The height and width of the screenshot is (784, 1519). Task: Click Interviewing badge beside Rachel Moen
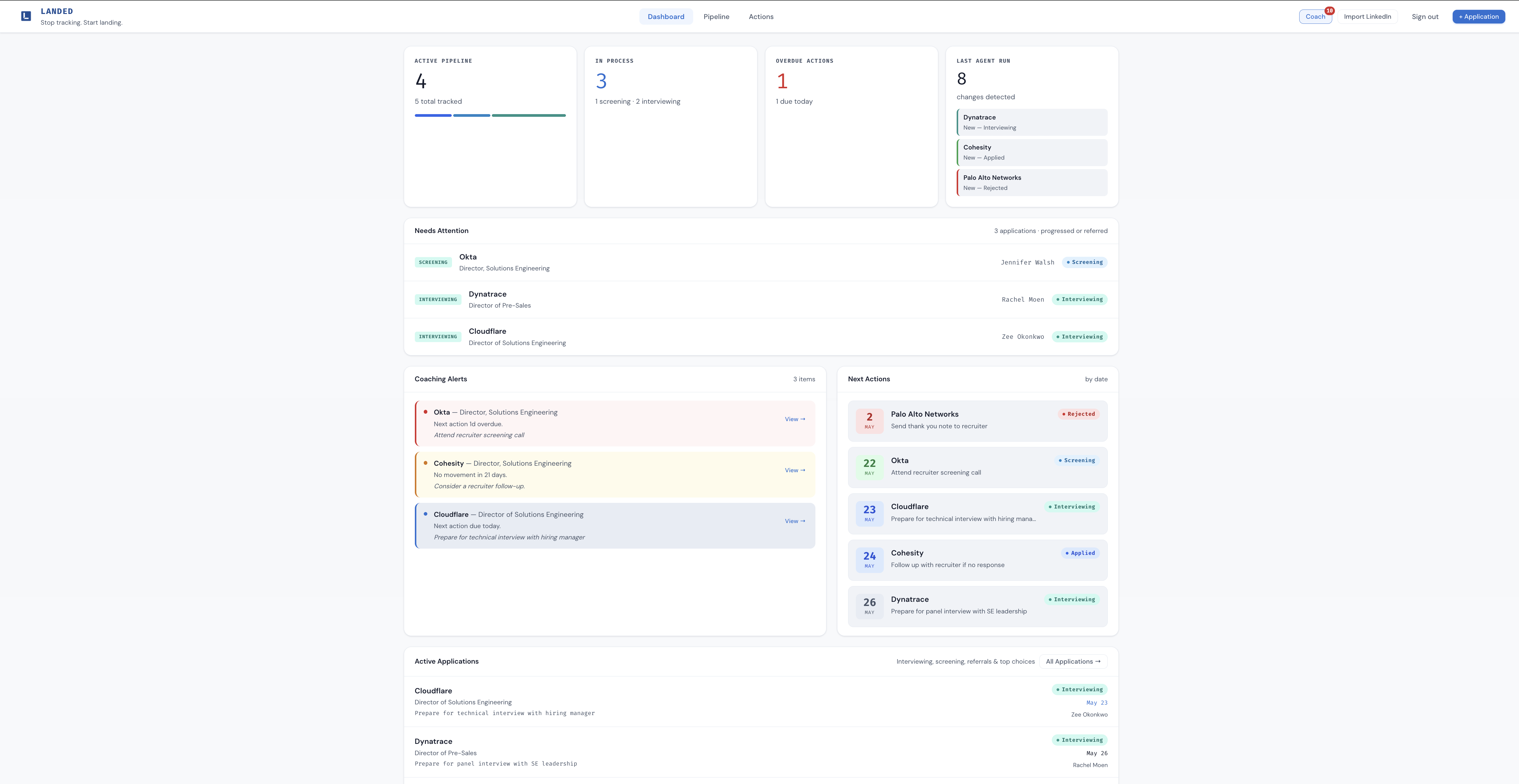pos(1079,300)
